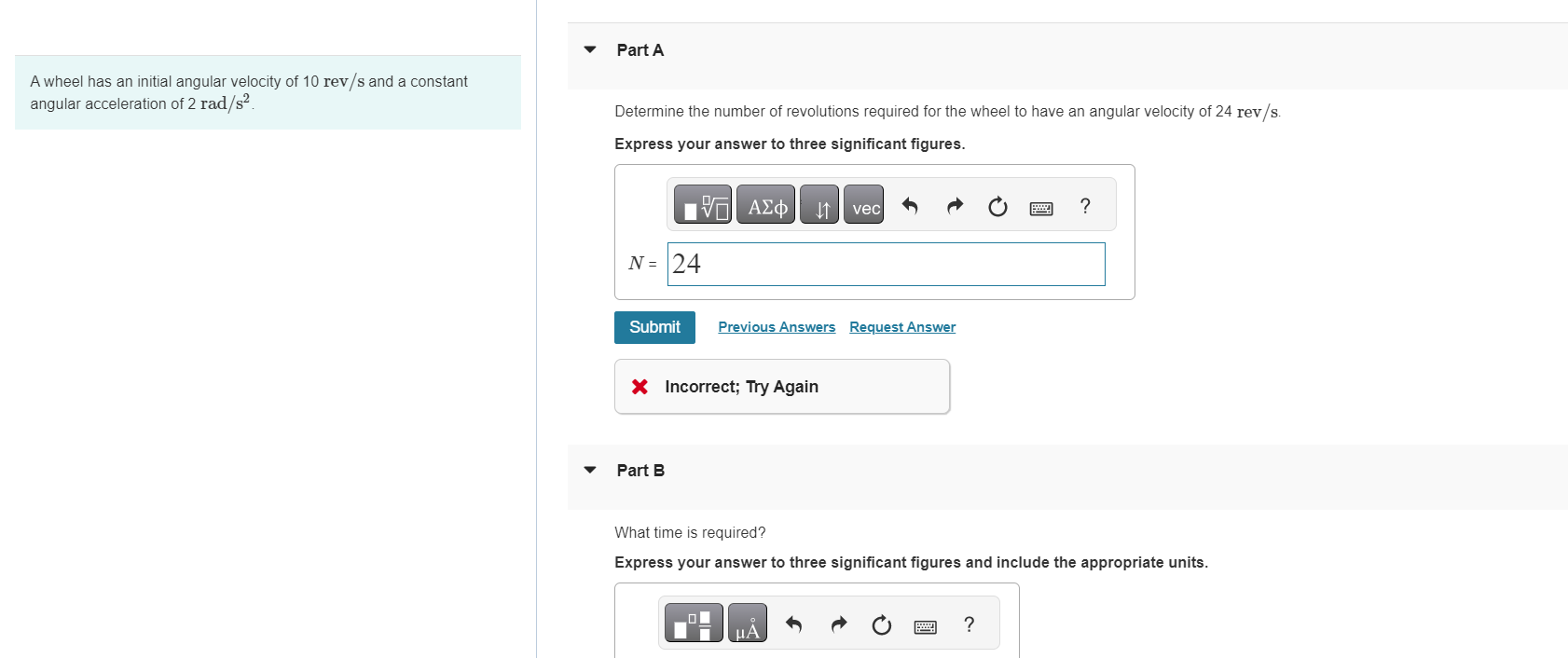1568x658 pixels.
Task: Redo edit in Part A toolbar
Action: click(x=954, y=206)
